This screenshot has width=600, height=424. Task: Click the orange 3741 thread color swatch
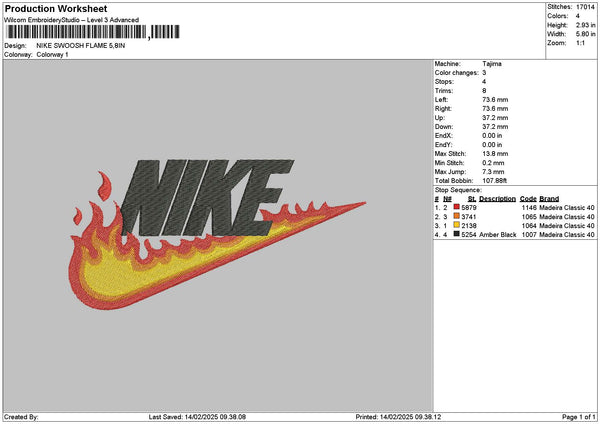pyautogui.click(x=456, y=216)
